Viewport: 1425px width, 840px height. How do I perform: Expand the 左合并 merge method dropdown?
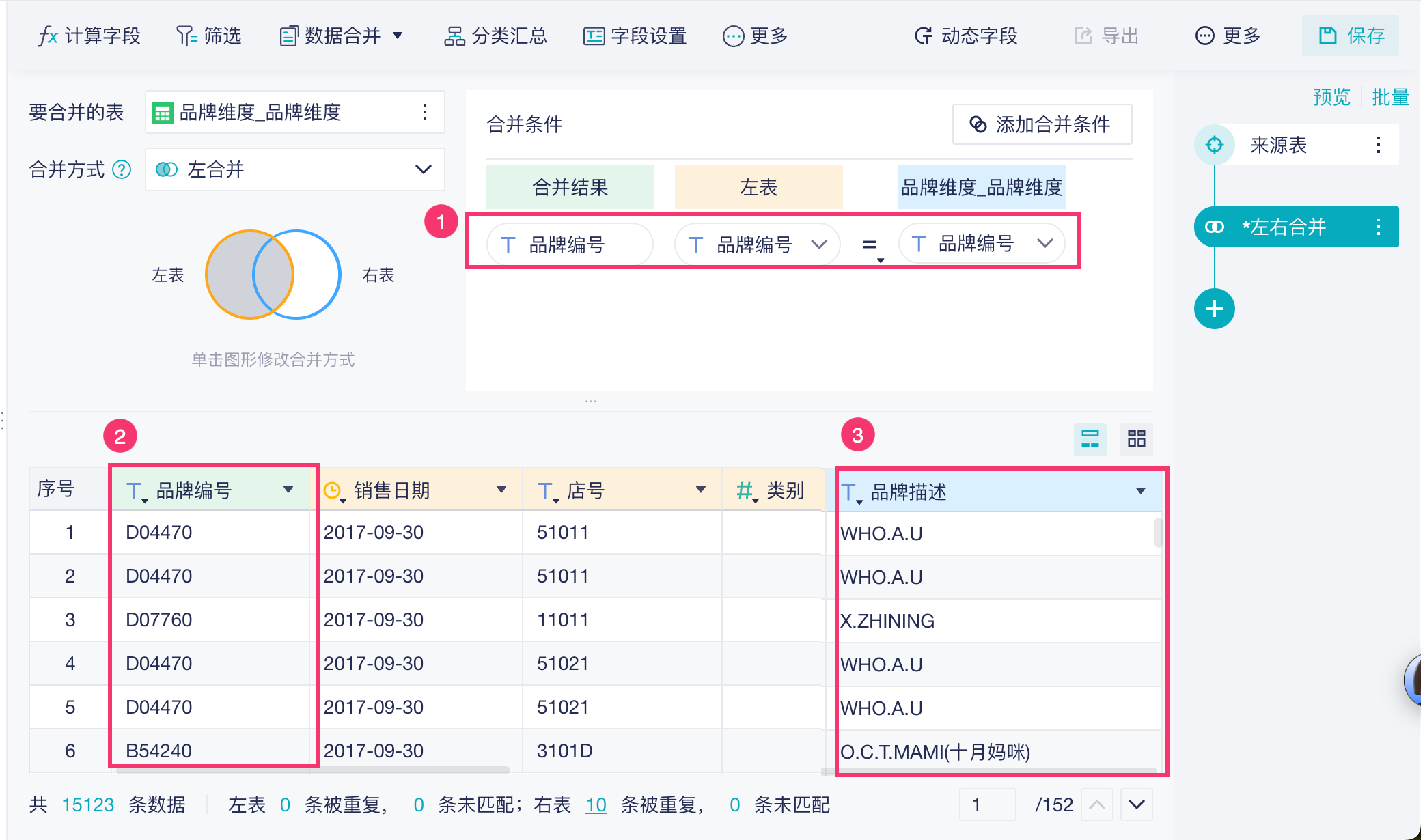[295, 169]
